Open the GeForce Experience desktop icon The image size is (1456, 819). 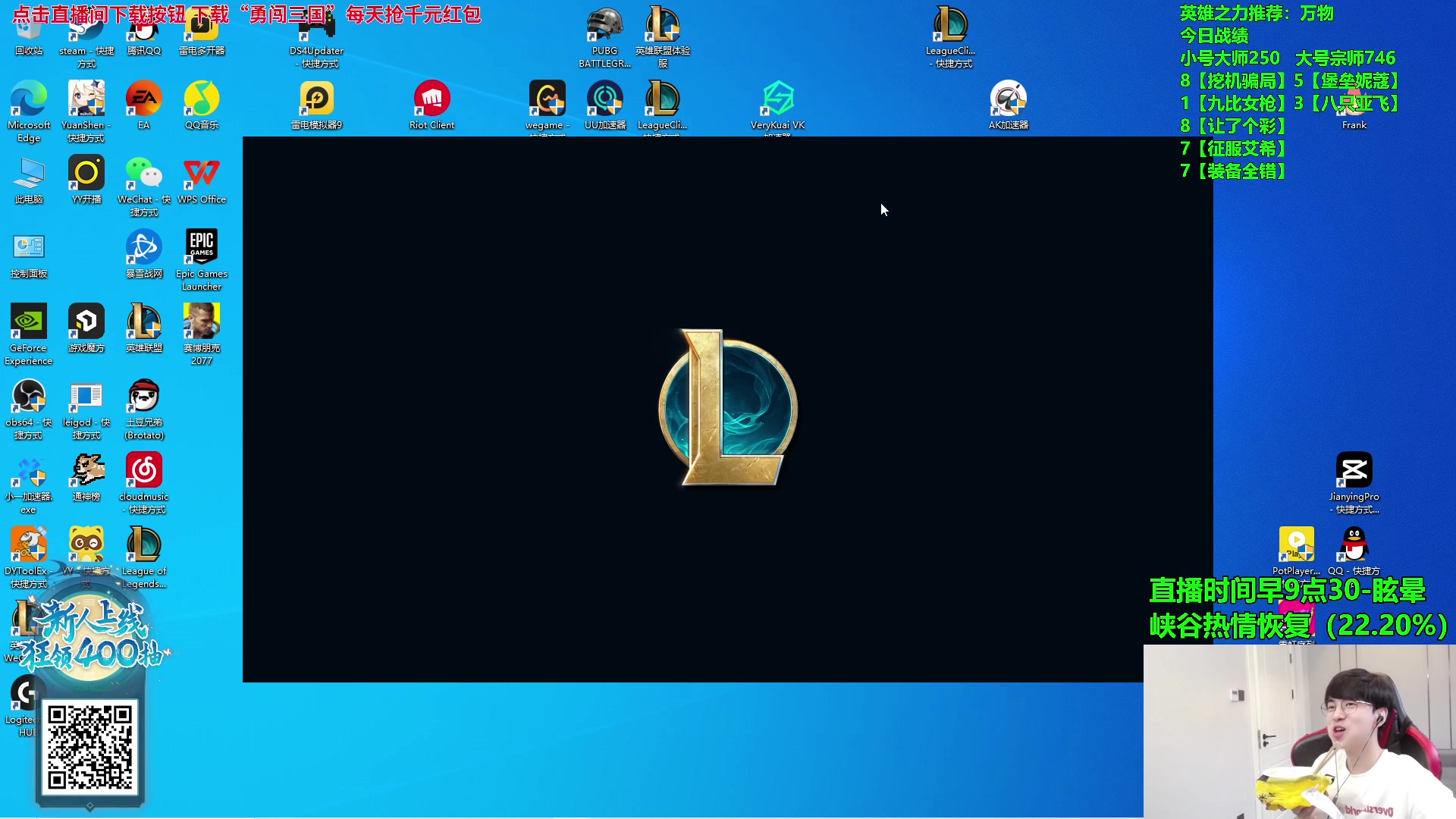[x=29, y=334]
